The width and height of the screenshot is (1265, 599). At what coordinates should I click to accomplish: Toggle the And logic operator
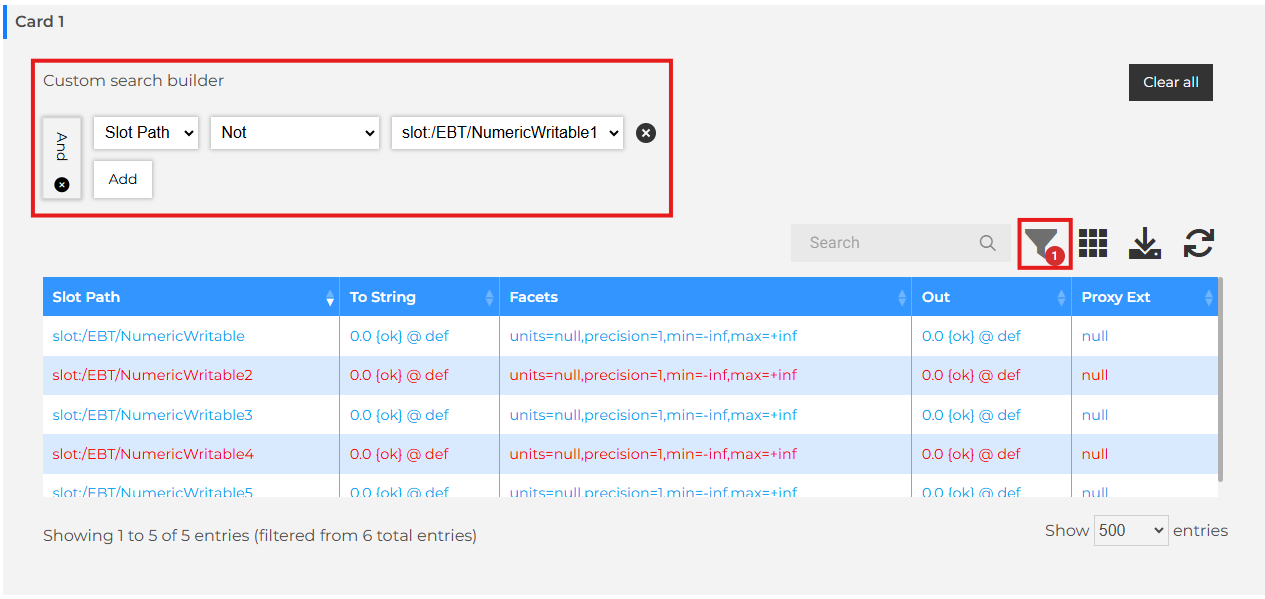click(x=62, y=147)
